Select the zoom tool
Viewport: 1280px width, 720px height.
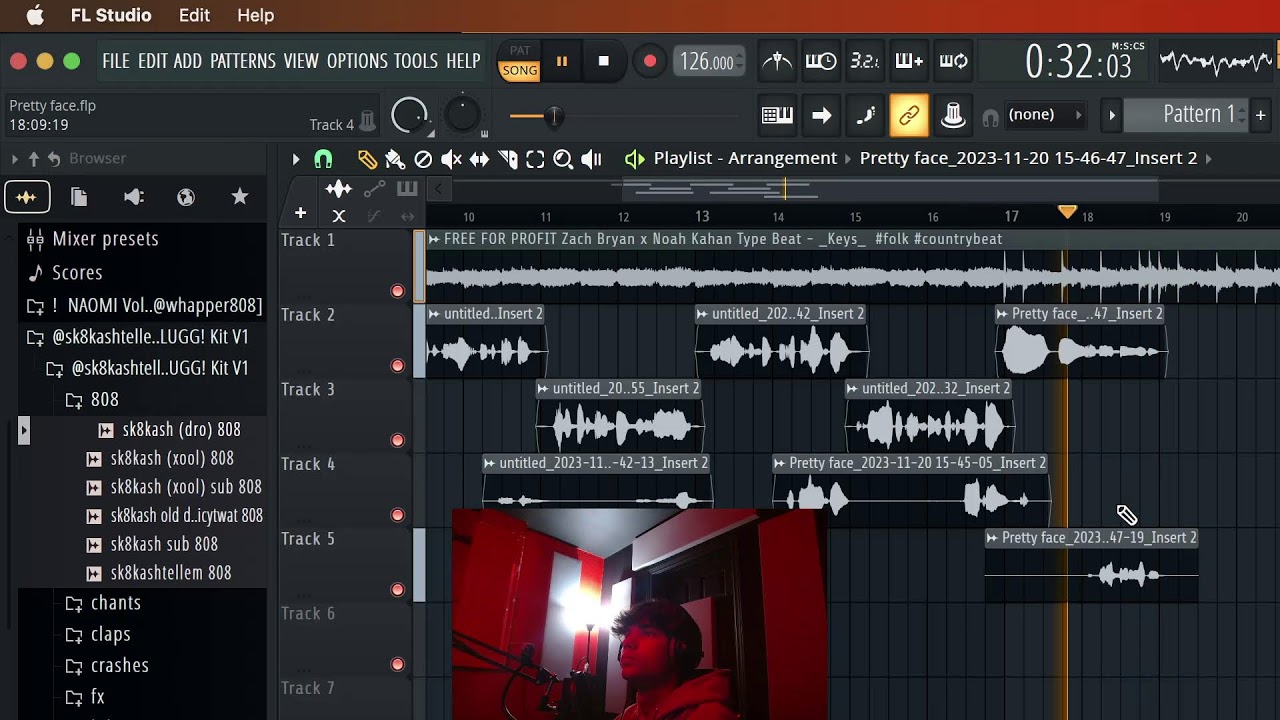pyautogui.click(x=563, y=159)
